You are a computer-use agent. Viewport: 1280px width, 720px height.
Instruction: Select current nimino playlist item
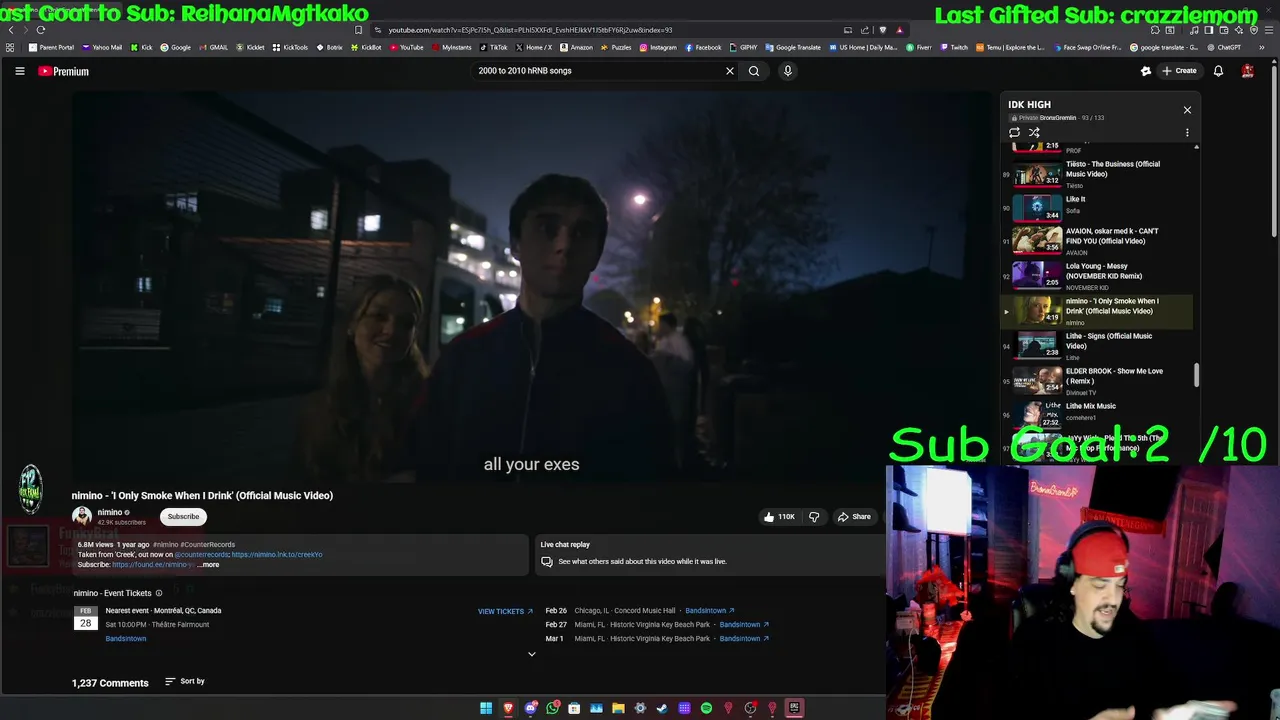point(1097,311)
